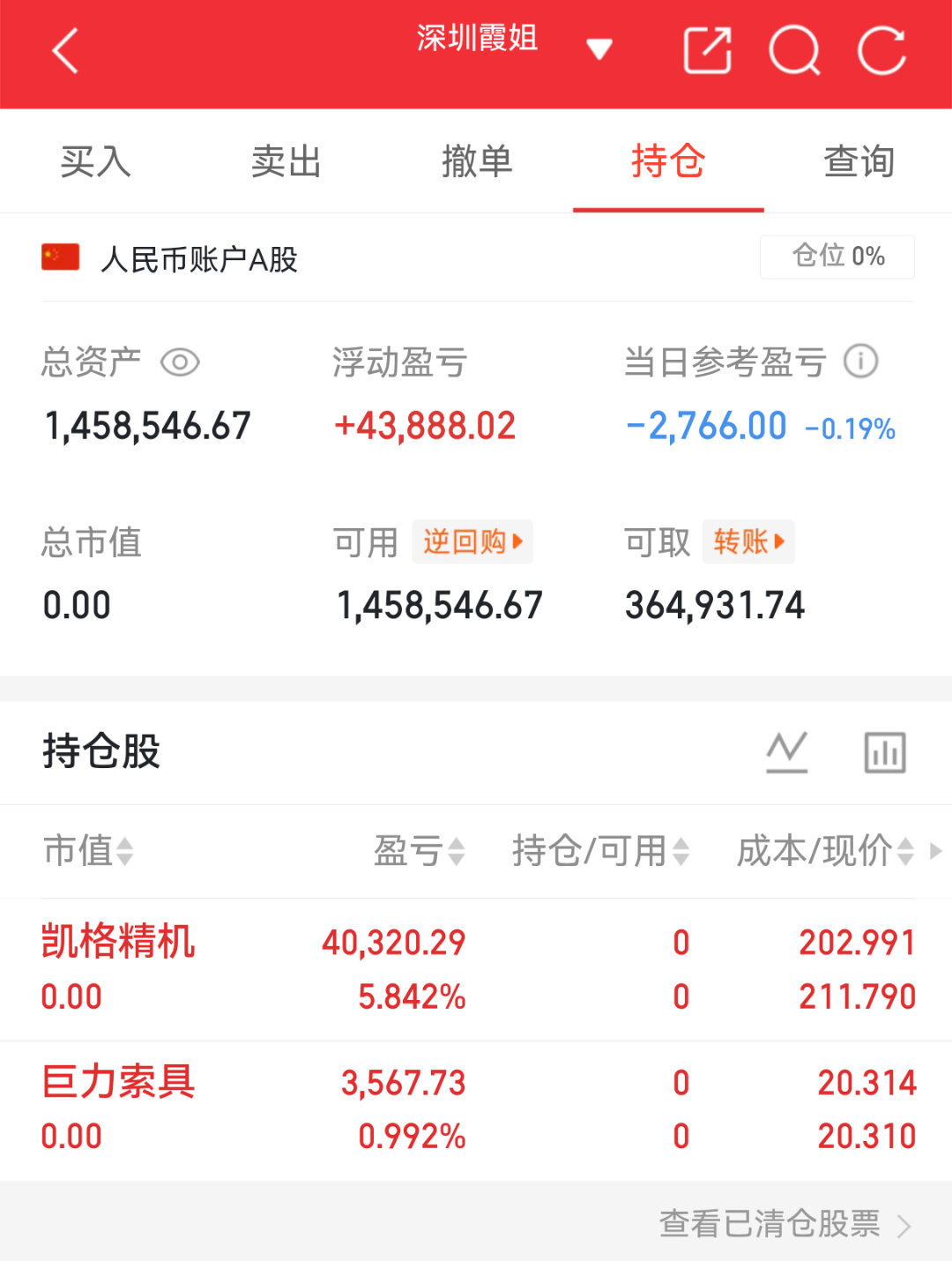Sort by 持仓/可用 column header
This screenshot has width=952, height=1261.
(600, 851)
